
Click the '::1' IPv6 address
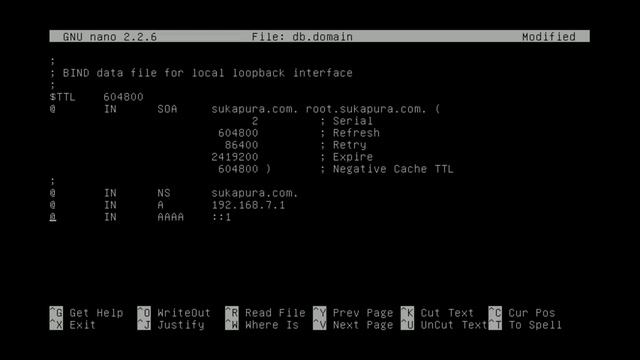coord(221,217)
